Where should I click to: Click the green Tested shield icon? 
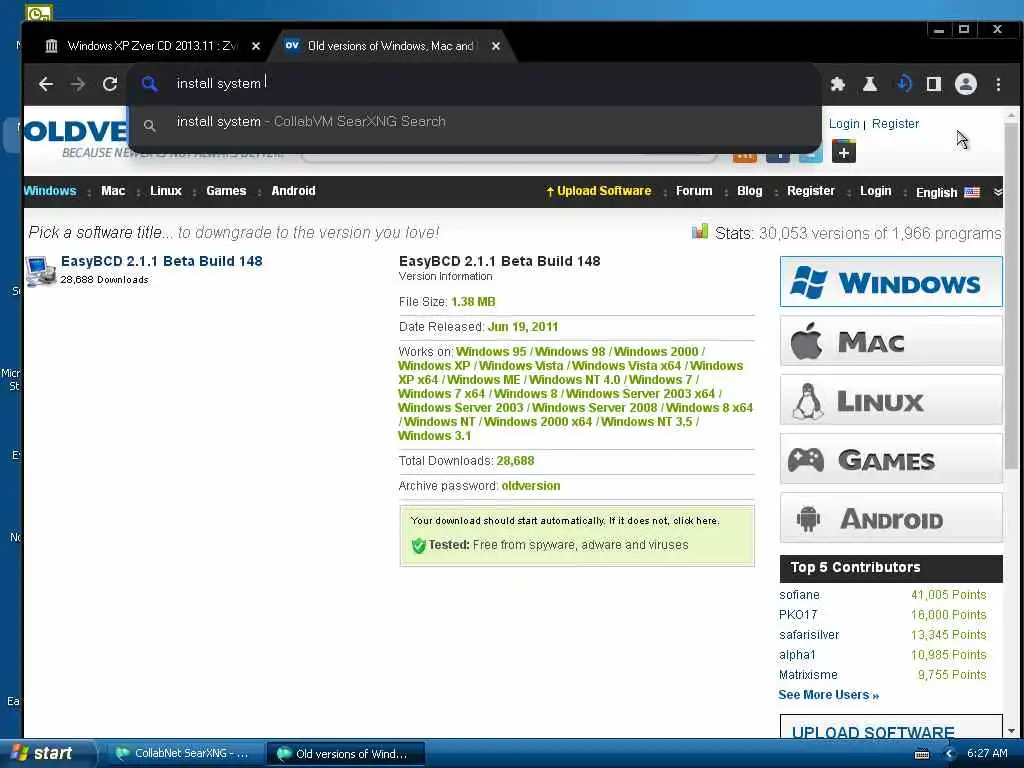[x=419, y=545]
